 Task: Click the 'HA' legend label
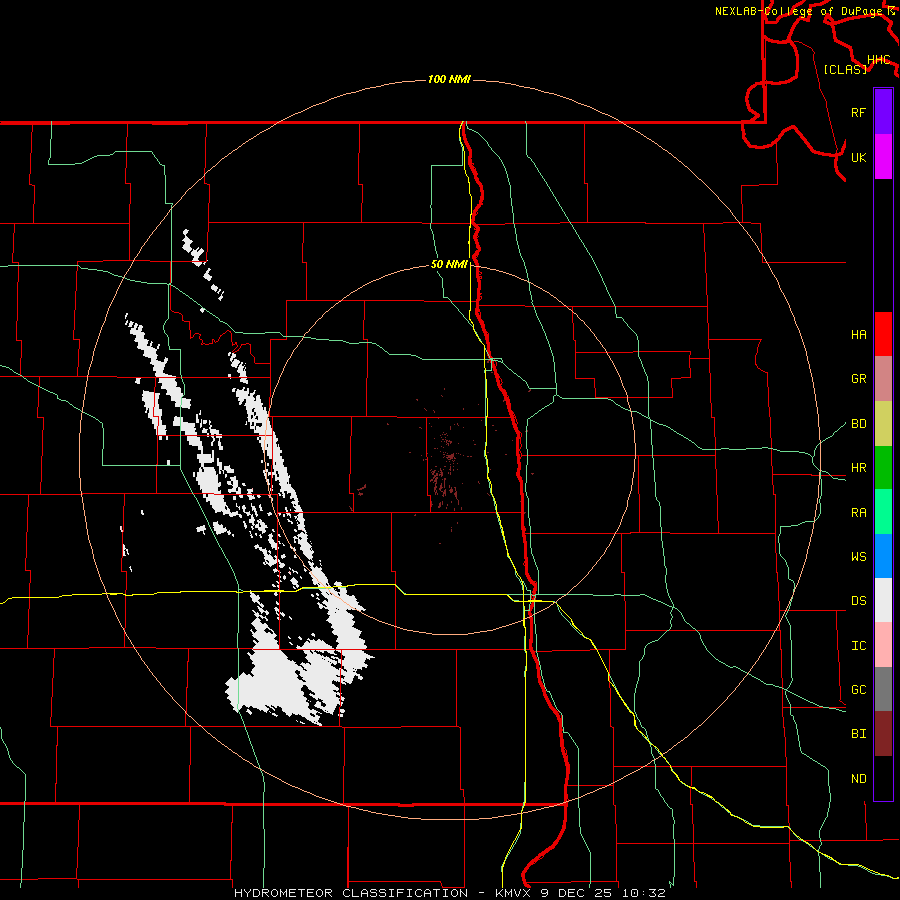[858, 335]
